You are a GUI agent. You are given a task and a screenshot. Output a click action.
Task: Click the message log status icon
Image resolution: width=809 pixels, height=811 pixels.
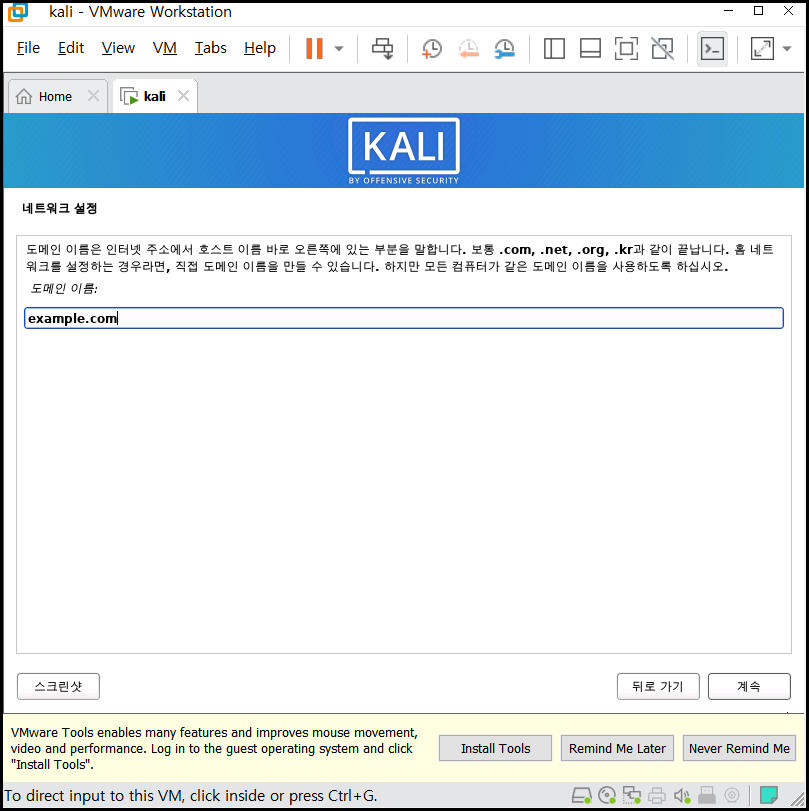click(769, 794)
